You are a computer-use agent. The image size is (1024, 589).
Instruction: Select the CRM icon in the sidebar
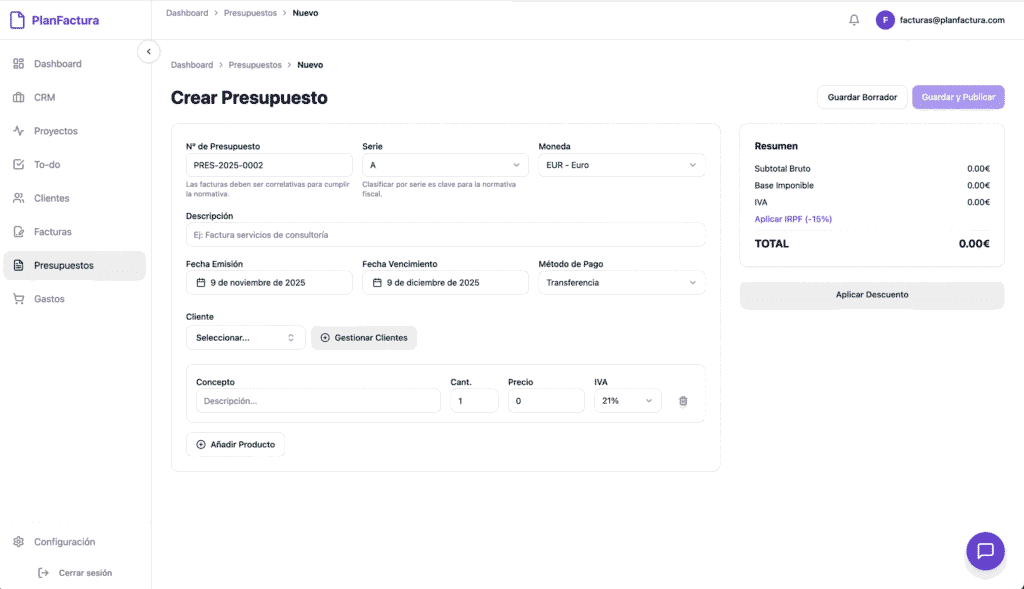pos(19,97)
